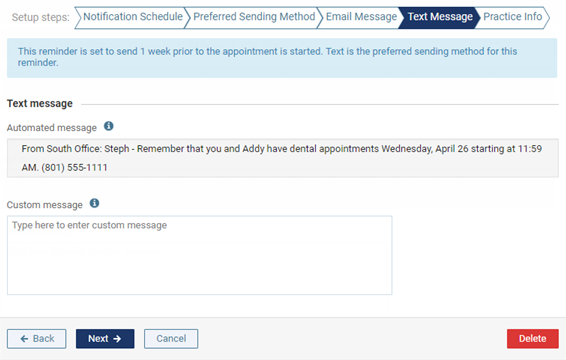
Task: Click the Setup steps label
Action: click(x=40, y=17)
